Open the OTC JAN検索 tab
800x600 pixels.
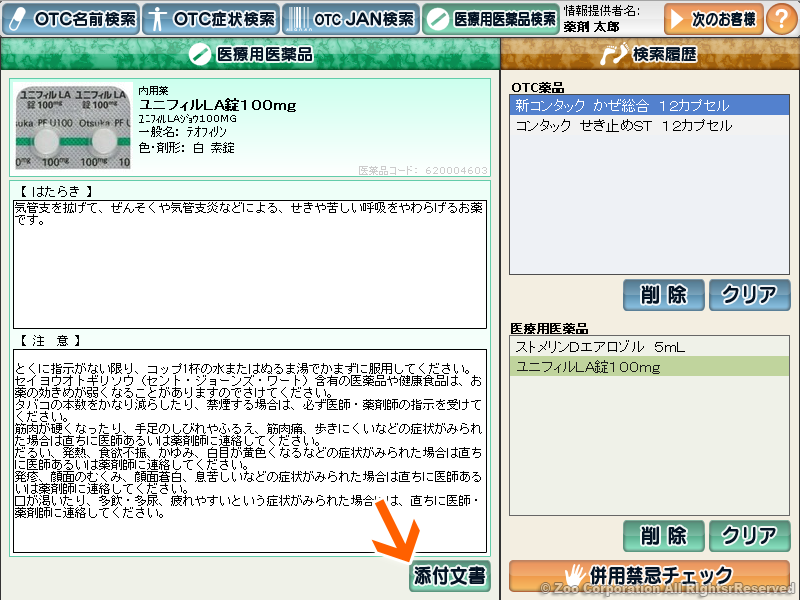pyautogui.click(x=351, y=19)
